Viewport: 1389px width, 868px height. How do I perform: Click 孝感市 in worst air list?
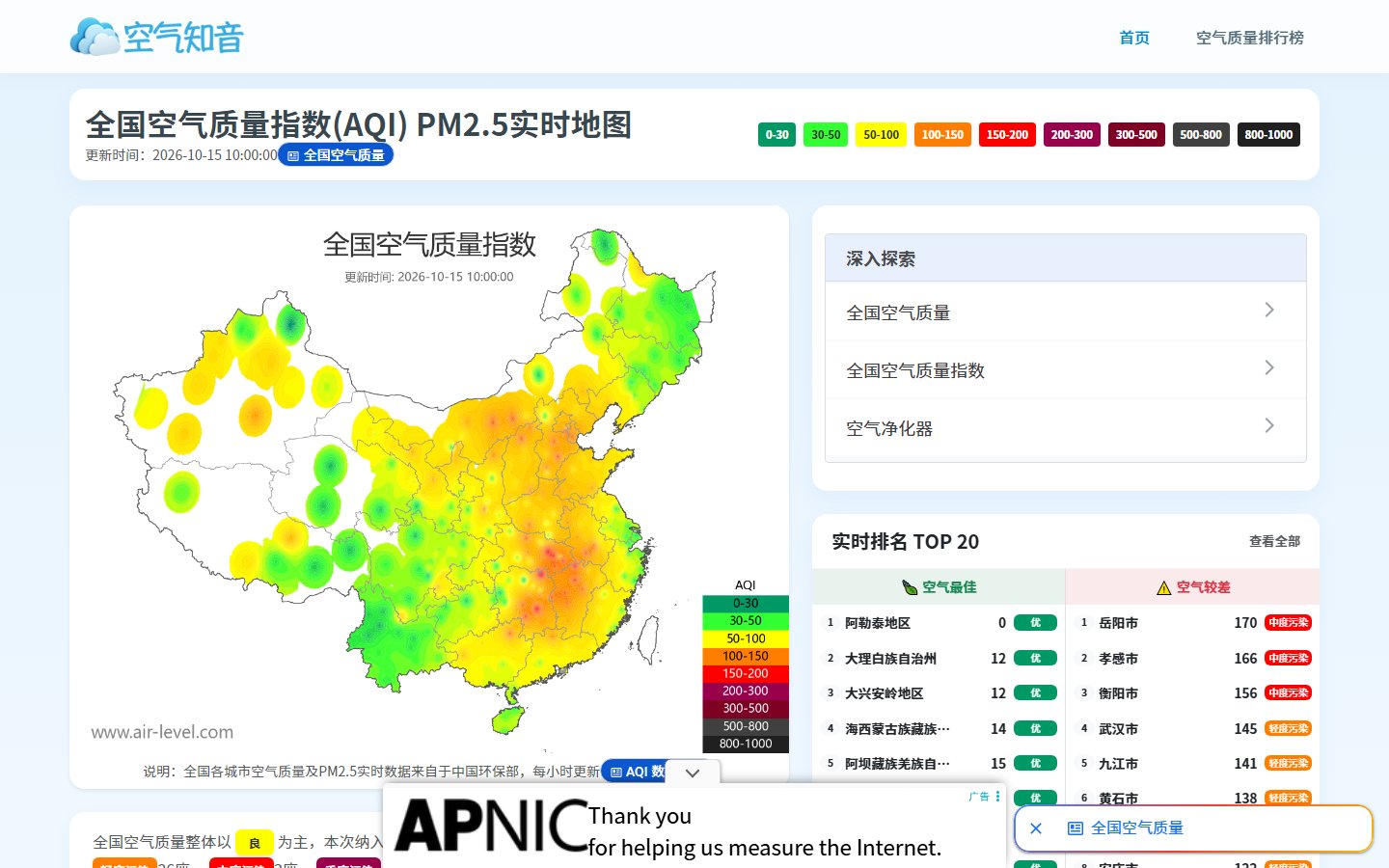[x=1119, y=659]
